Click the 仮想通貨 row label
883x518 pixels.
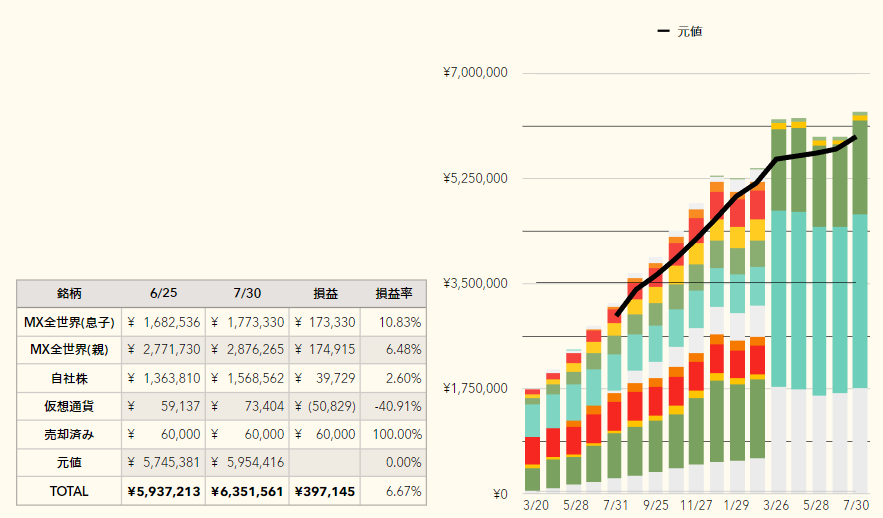[x=69, y=407]
